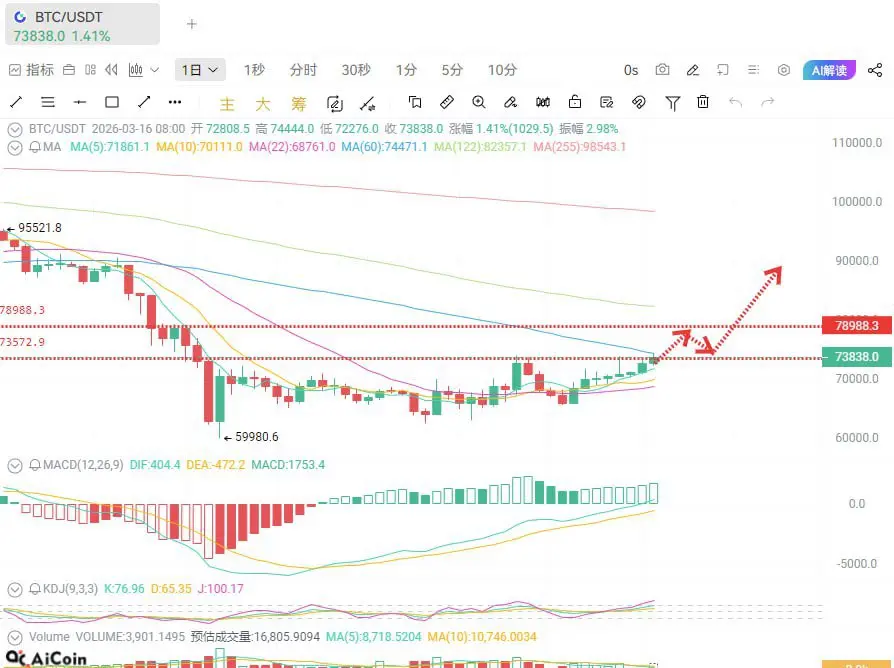The image size is (894, 668).
Task: Click the rewind replay icon
Action: pyautogui.click(x=112, y=70)
